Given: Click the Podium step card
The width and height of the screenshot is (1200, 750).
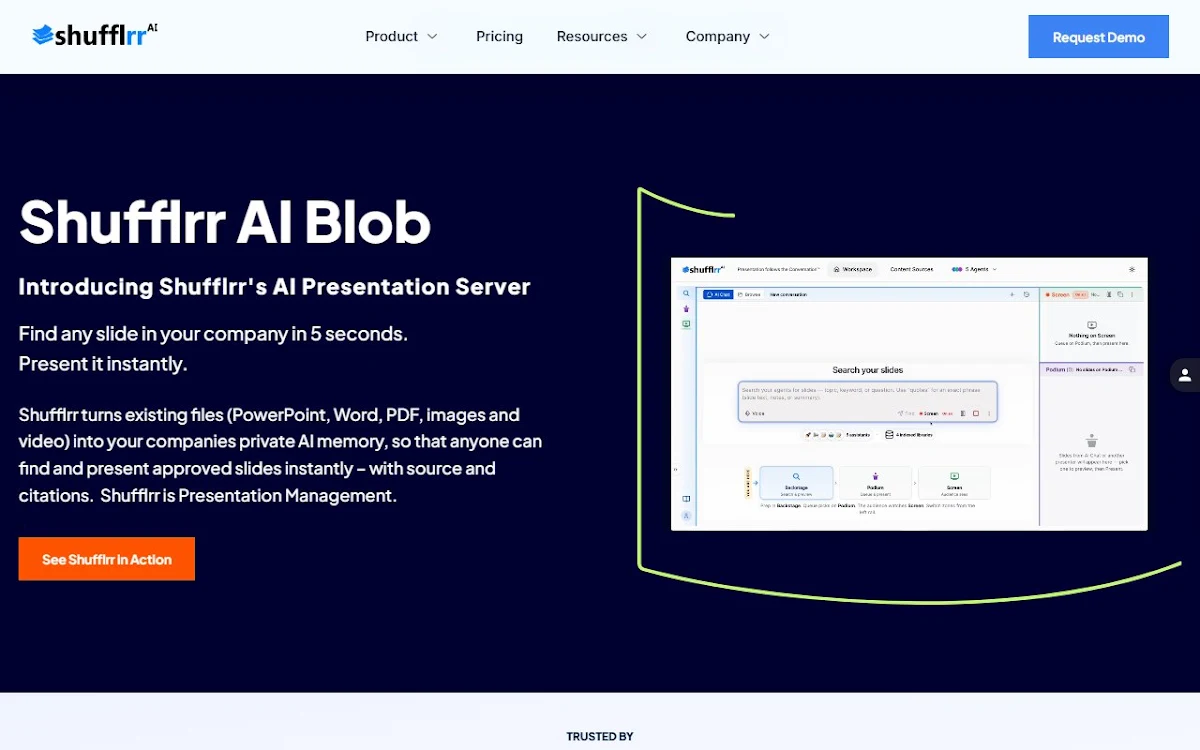Looking at the screenshot, I should tap(875, 483).
